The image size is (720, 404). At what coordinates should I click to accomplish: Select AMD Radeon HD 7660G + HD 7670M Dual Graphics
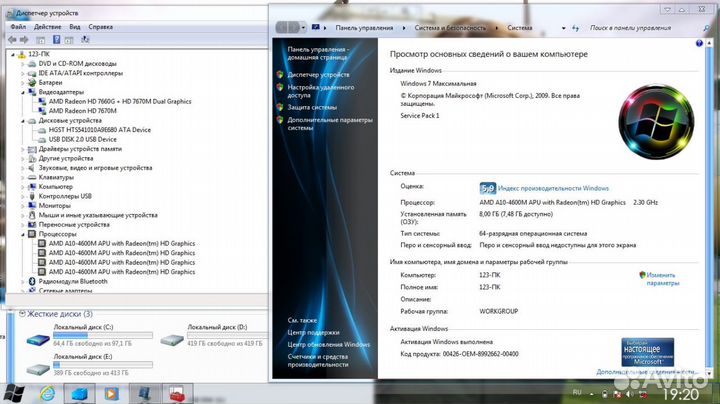tap(120, 101)
